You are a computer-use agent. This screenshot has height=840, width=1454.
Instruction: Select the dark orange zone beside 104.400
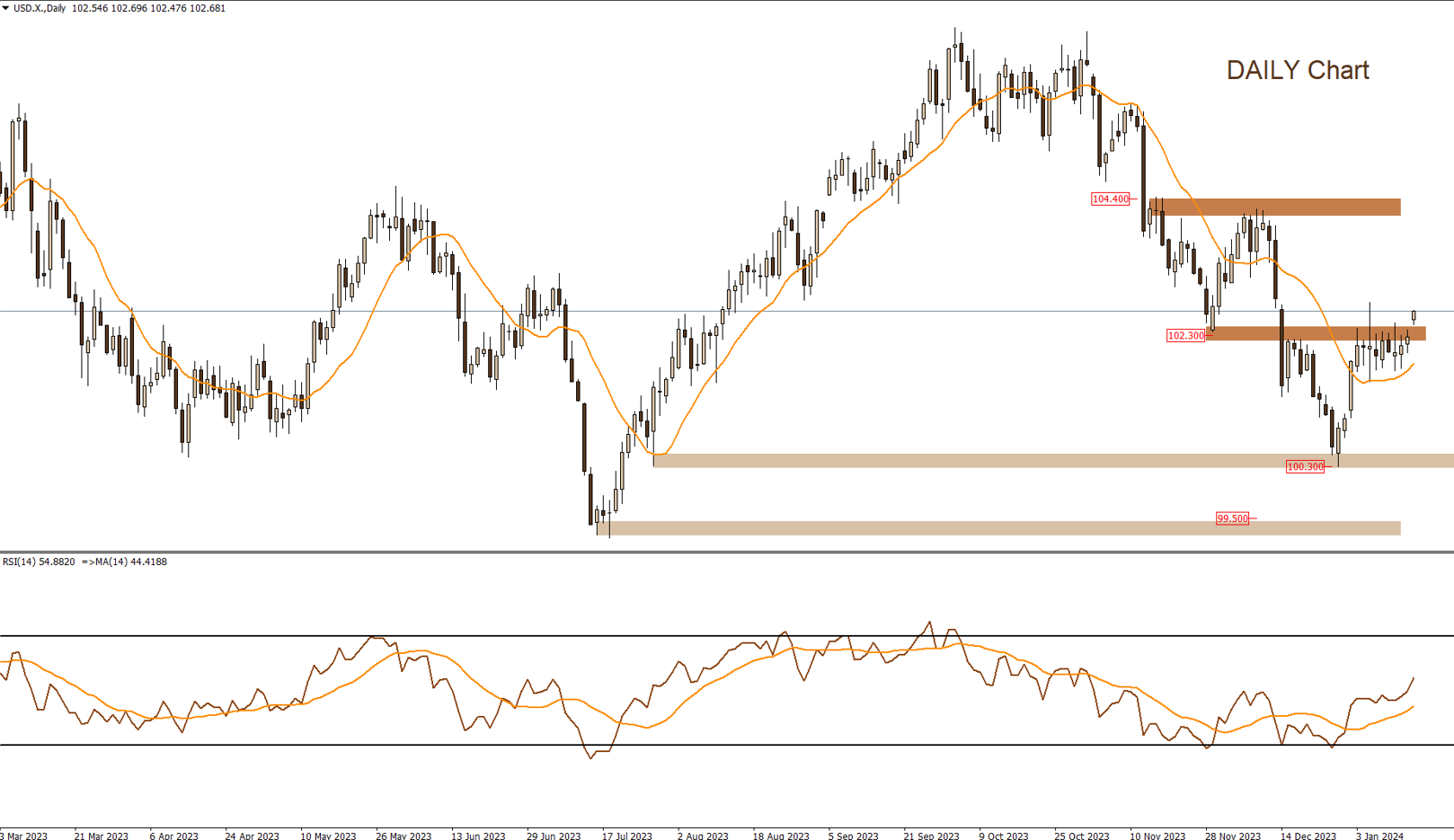pos(1276,208)
